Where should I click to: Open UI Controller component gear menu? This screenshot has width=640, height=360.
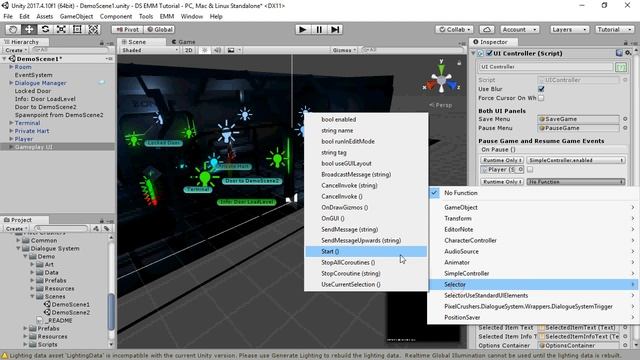(x=628, y=53)
